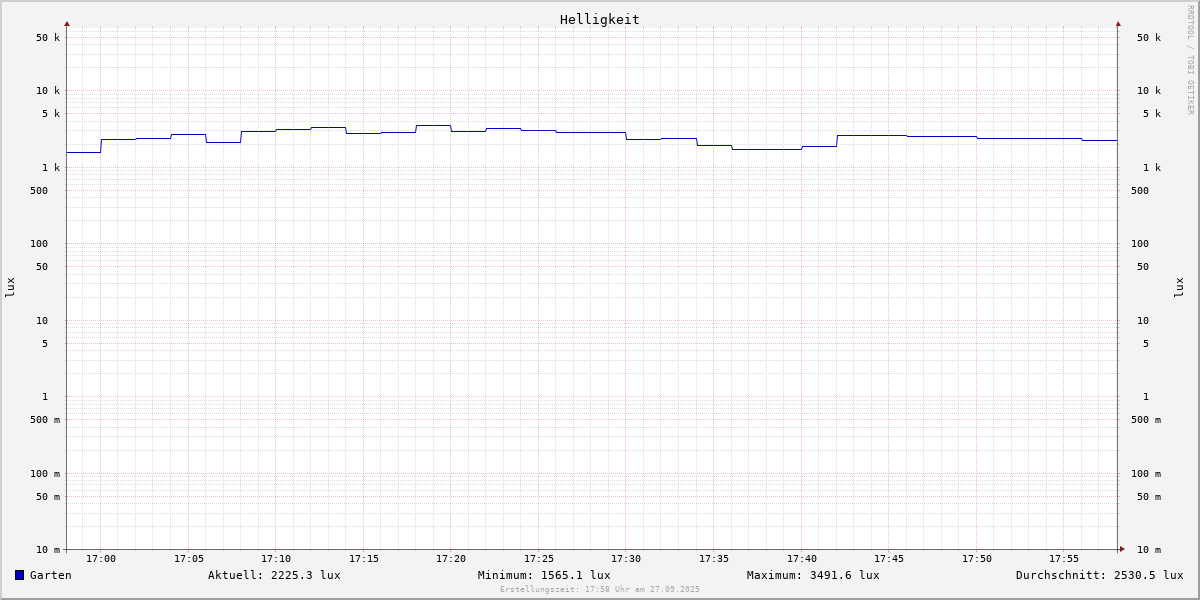Click the 50 k label on left axis
Image resolution: width=1200 pixels, height=600 pixels.
(x=48, y=38)
